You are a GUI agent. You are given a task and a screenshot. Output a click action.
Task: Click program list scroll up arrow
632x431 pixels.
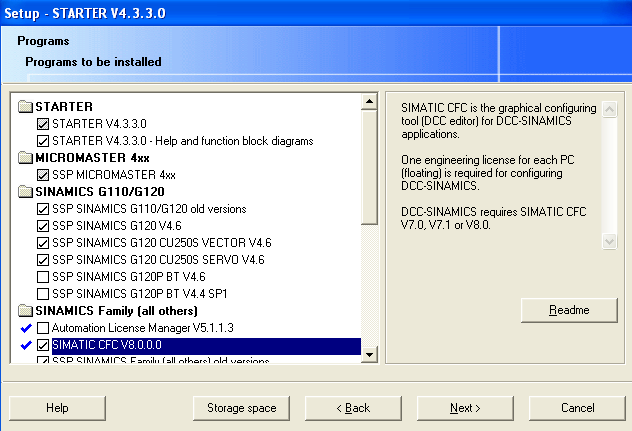[369, 102]
